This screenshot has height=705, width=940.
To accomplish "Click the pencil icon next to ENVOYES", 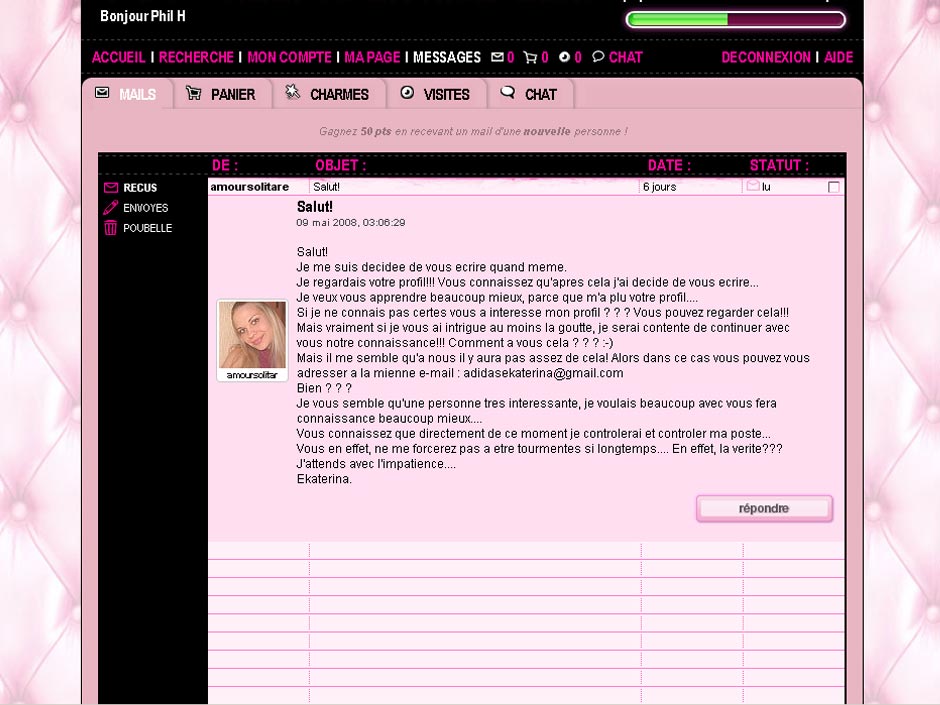I will click(x=110, y=207).
